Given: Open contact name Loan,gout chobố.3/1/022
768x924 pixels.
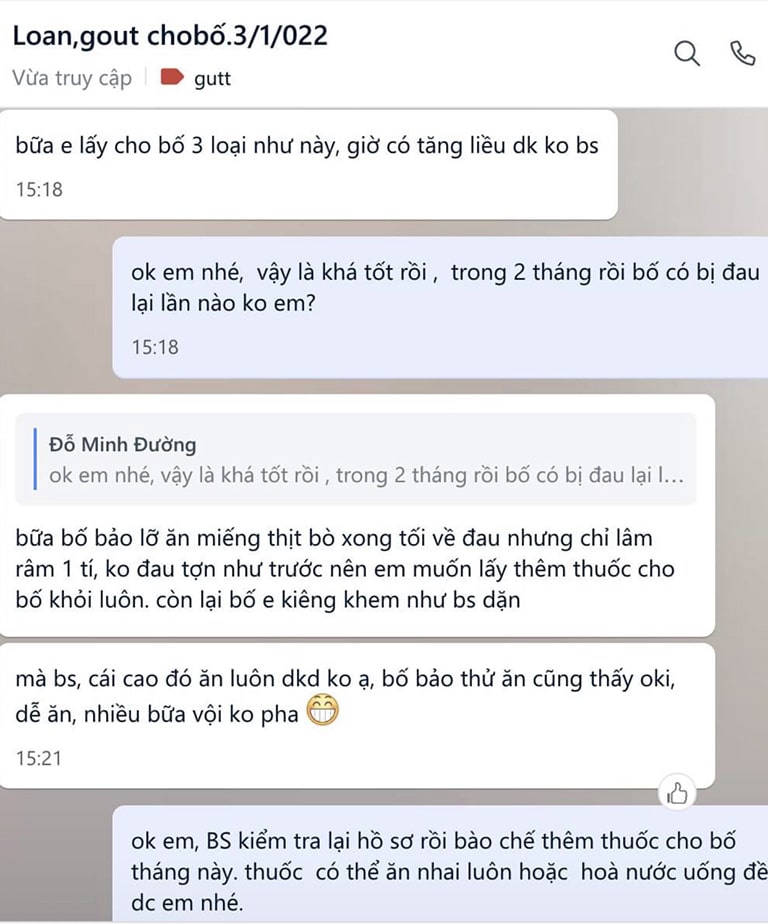Looking at the screenshot, I should [170, 35].
